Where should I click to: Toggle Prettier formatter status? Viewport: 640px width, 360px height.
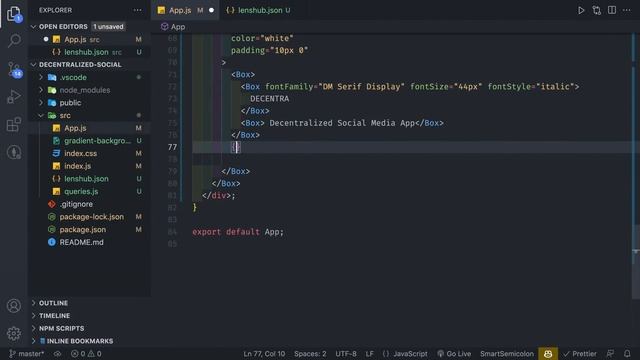580,354
